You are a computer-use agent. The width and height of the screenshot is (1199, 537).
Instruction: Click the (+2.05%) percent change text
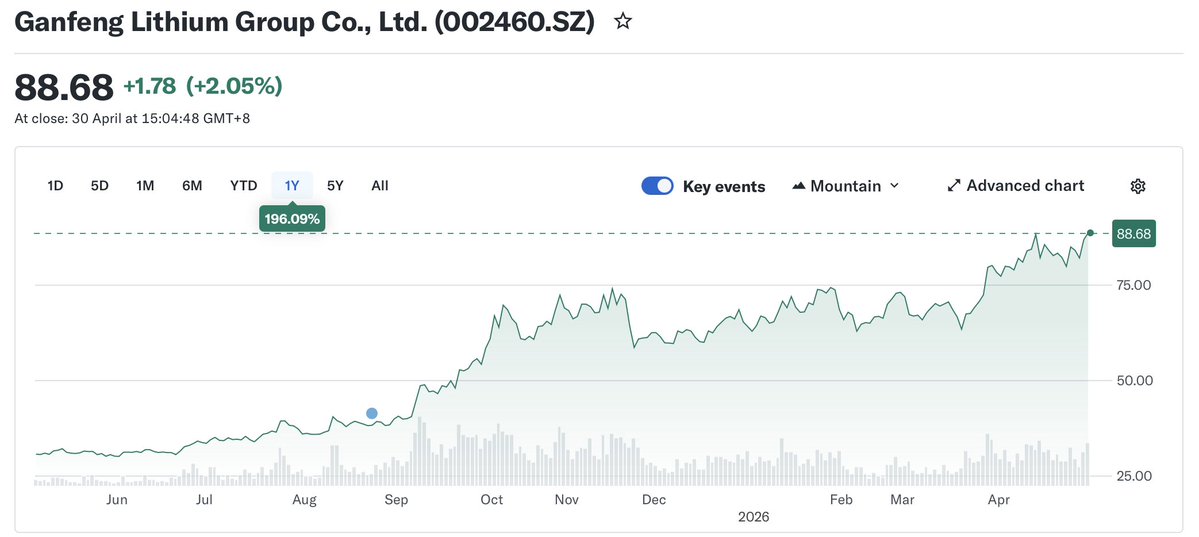click(x=234, y=86)
